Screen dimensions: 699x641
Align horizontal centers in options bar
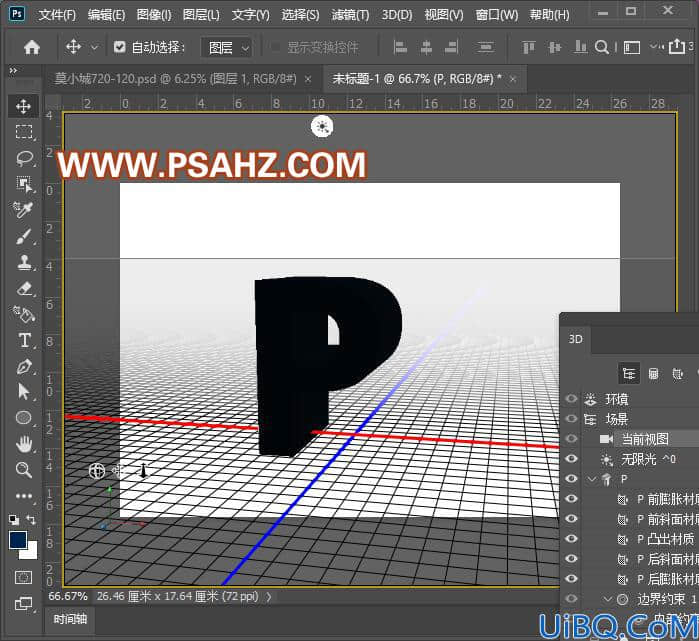[x=426, y=47]
